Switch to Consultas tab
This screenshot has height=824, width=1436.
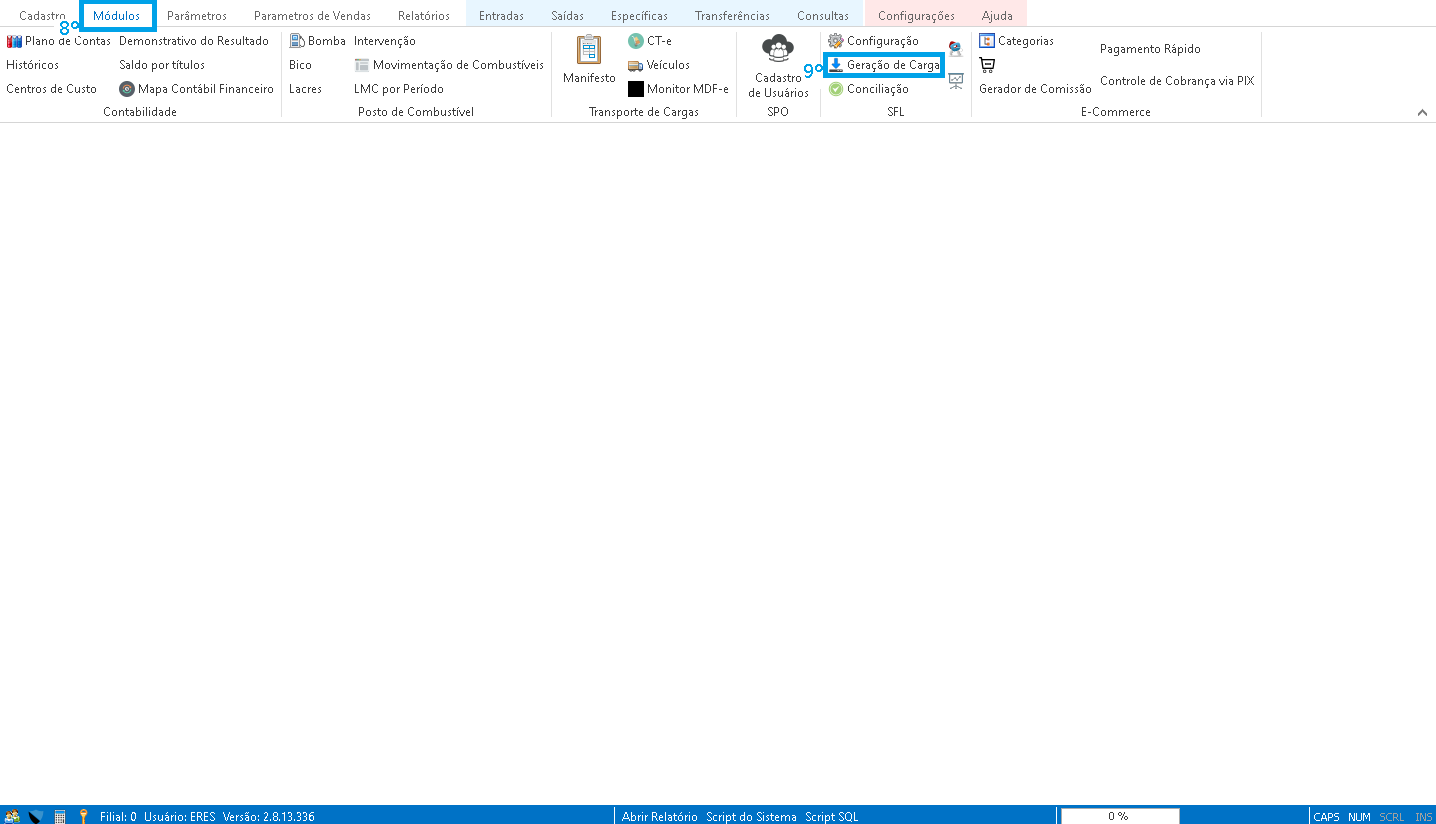823,16
